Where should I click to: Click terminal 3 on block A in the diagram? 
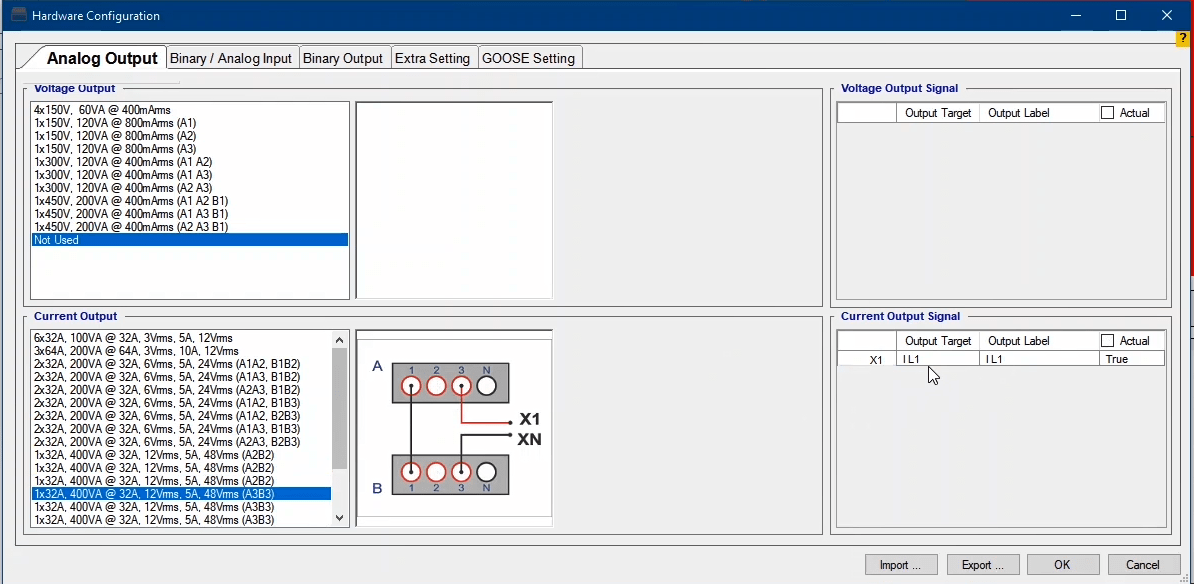point(461,385)
